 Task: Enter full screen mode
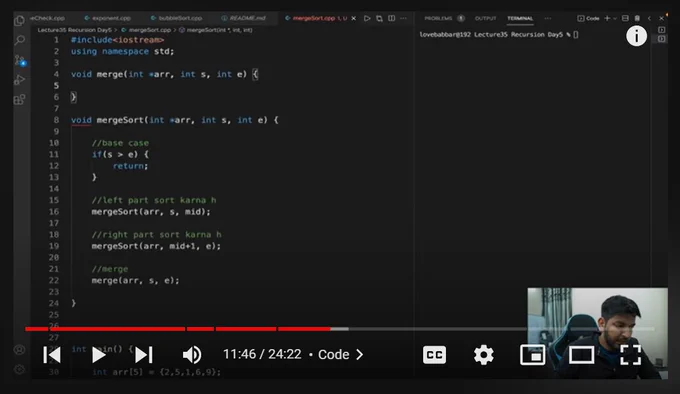(631, 355)
